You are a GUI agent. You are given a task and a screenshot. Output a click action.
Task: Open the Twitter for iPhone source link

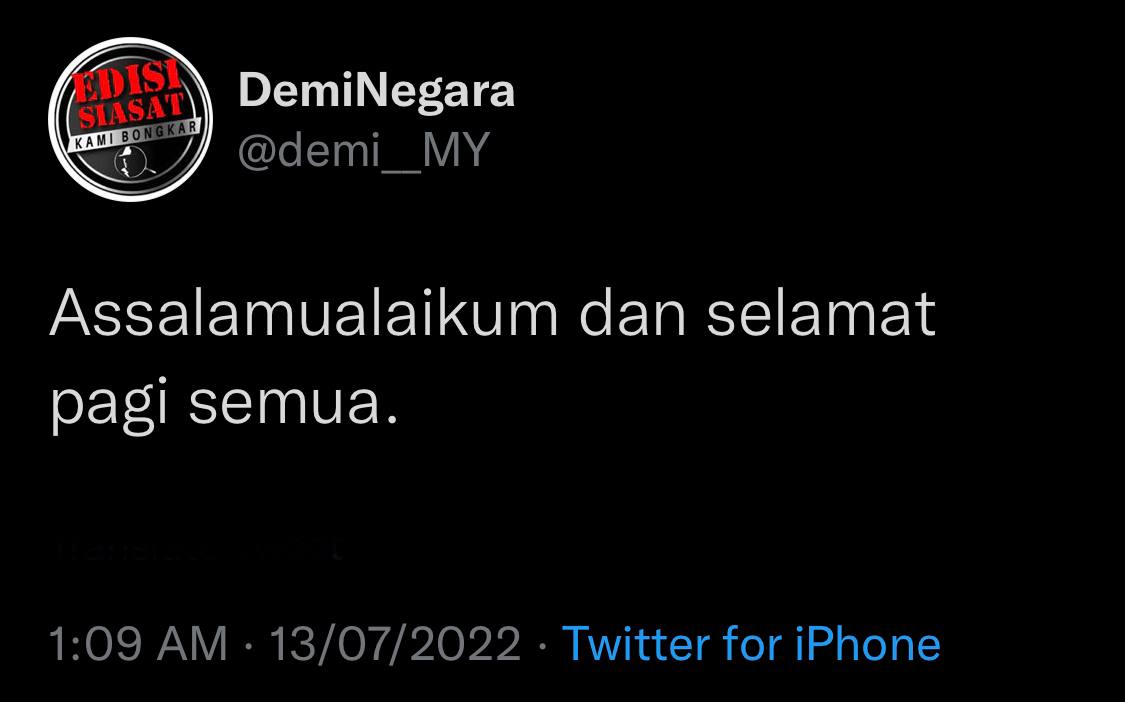(751, 643)
